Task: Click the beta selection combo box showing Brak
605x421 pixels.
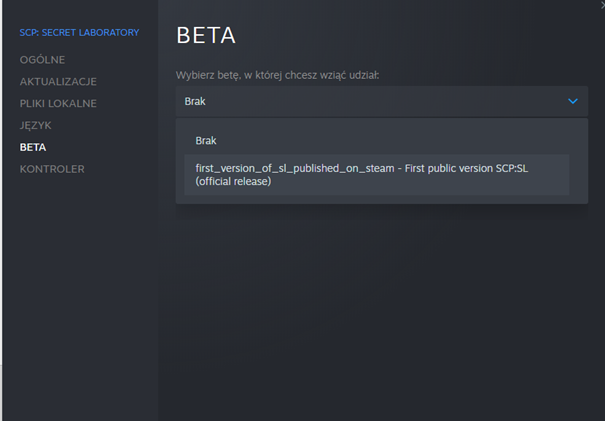Action: click(x=382, y=101)
